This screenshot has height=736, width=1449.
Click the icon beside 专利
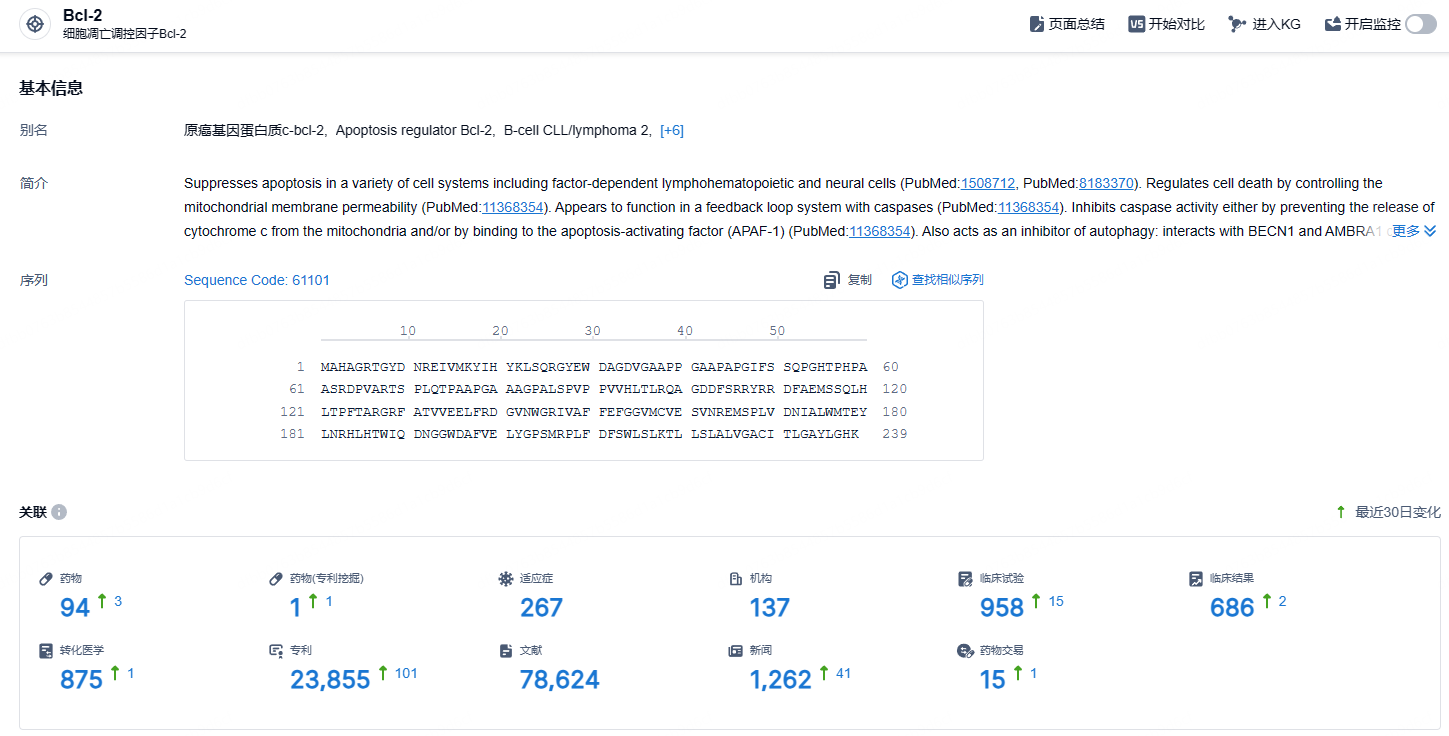(x=276, y=650)
